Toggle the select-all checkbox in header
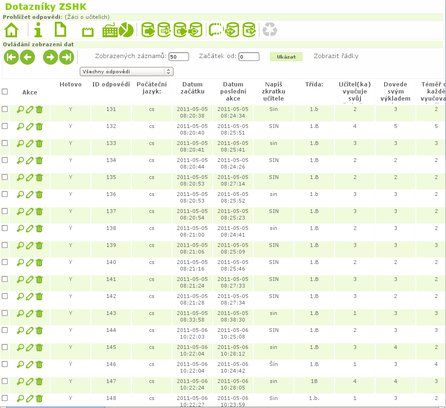Image resolution: width=446 pixels, height=408 pixels. click(x=5, y=91)
